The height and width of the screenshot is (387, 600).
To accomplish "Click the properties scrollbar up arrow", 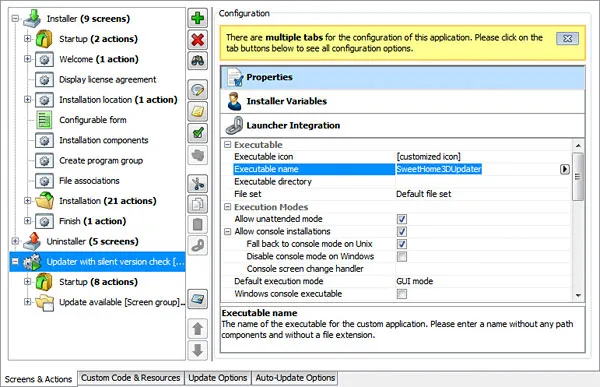I will [578, 145].
